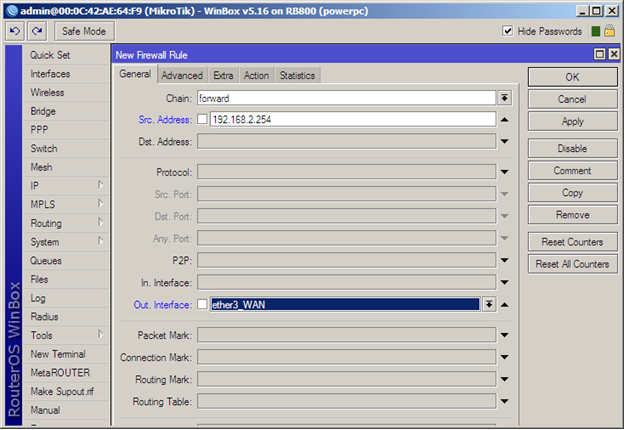Switch to the Advanced tab

click(x=182, y=75)
